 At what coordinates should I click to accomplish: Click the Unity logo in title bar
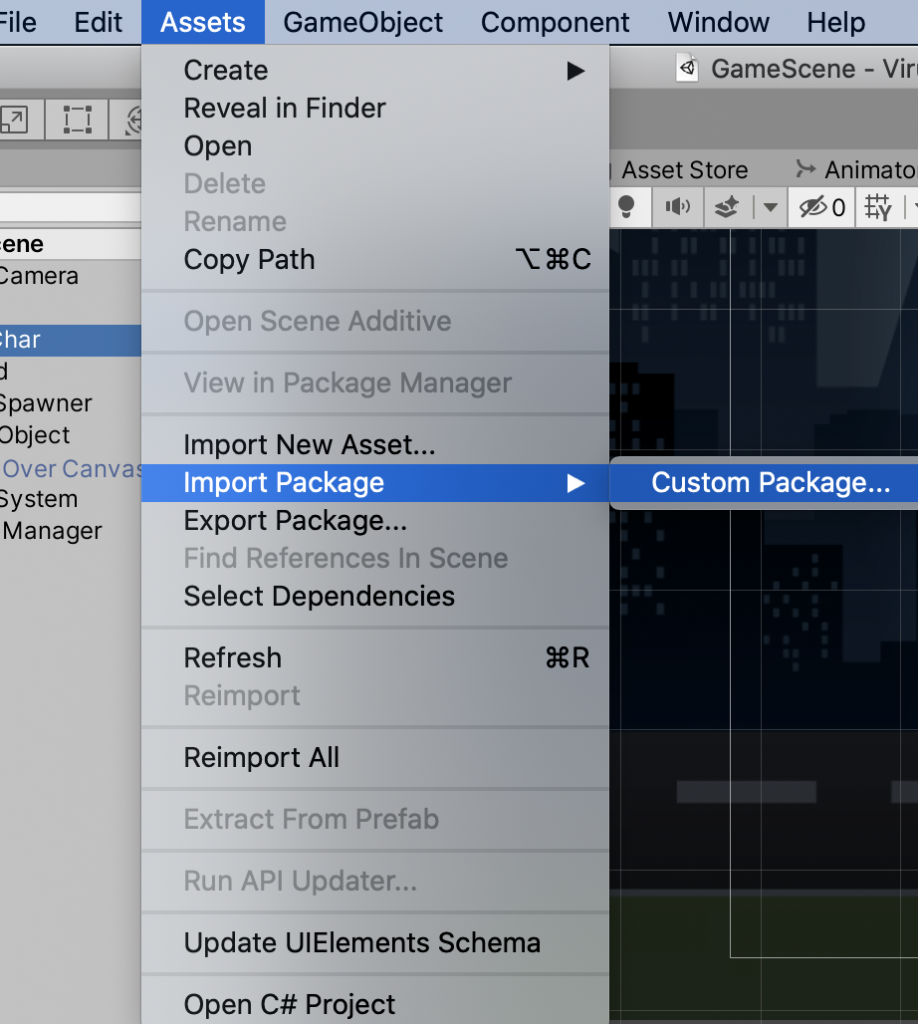pos(687,69)
